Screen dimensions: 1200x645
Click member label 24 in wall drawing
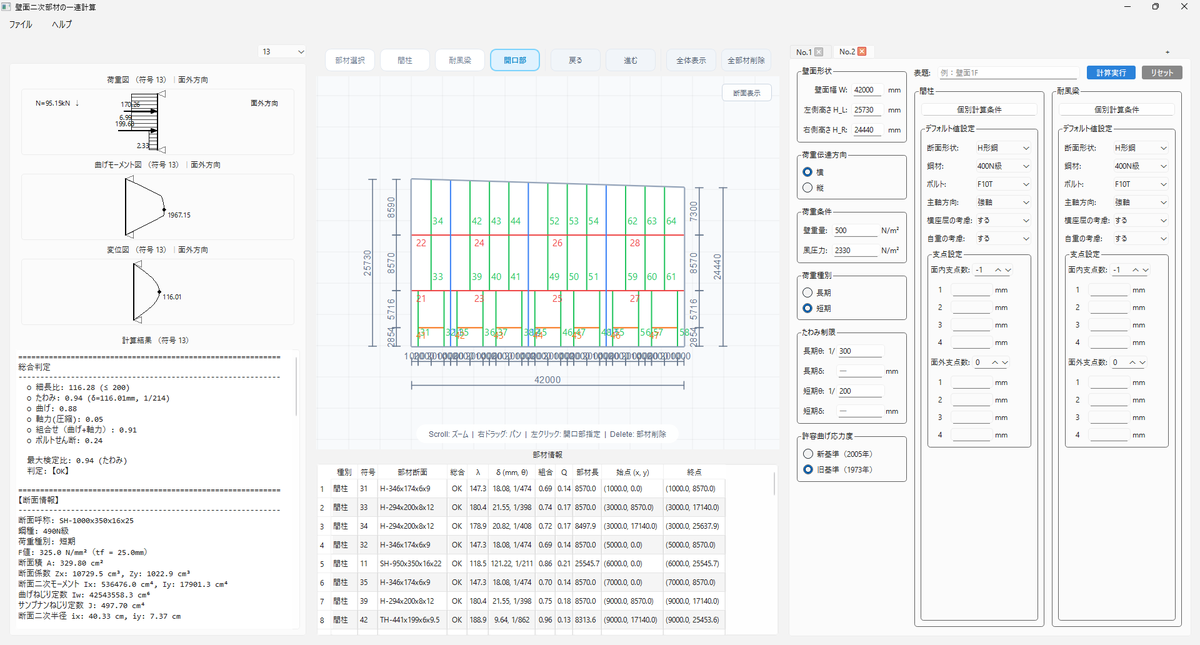pyautogui.click(x=480, y=243)
